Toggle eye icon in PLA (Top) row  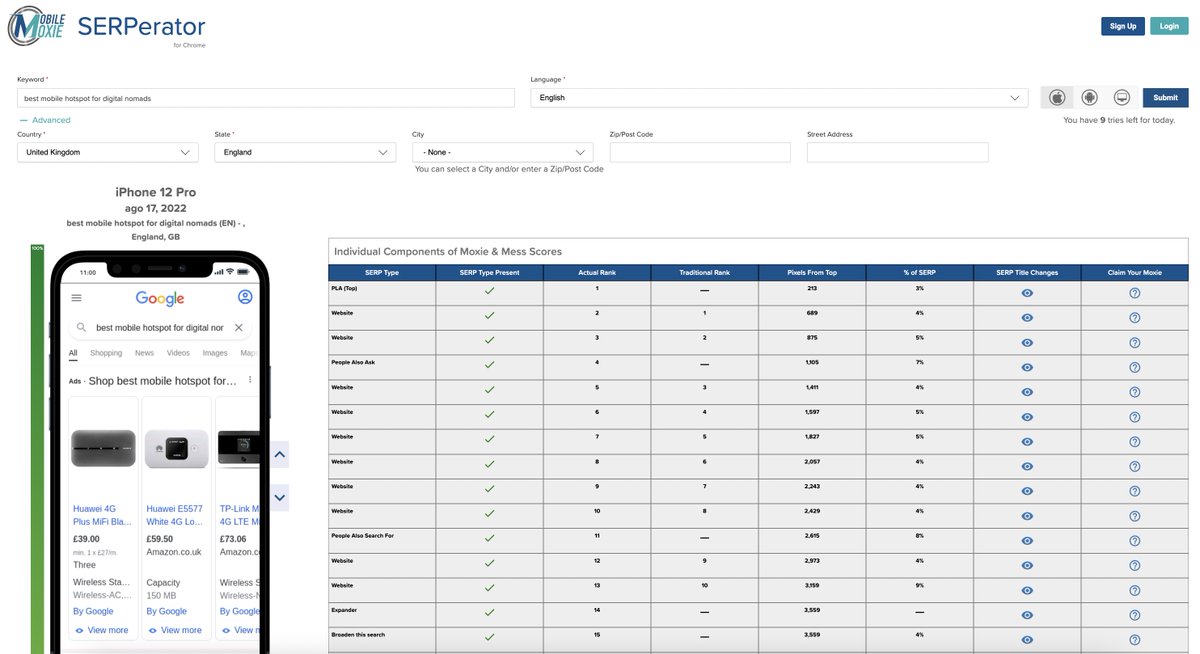[x=1027, y=293]
